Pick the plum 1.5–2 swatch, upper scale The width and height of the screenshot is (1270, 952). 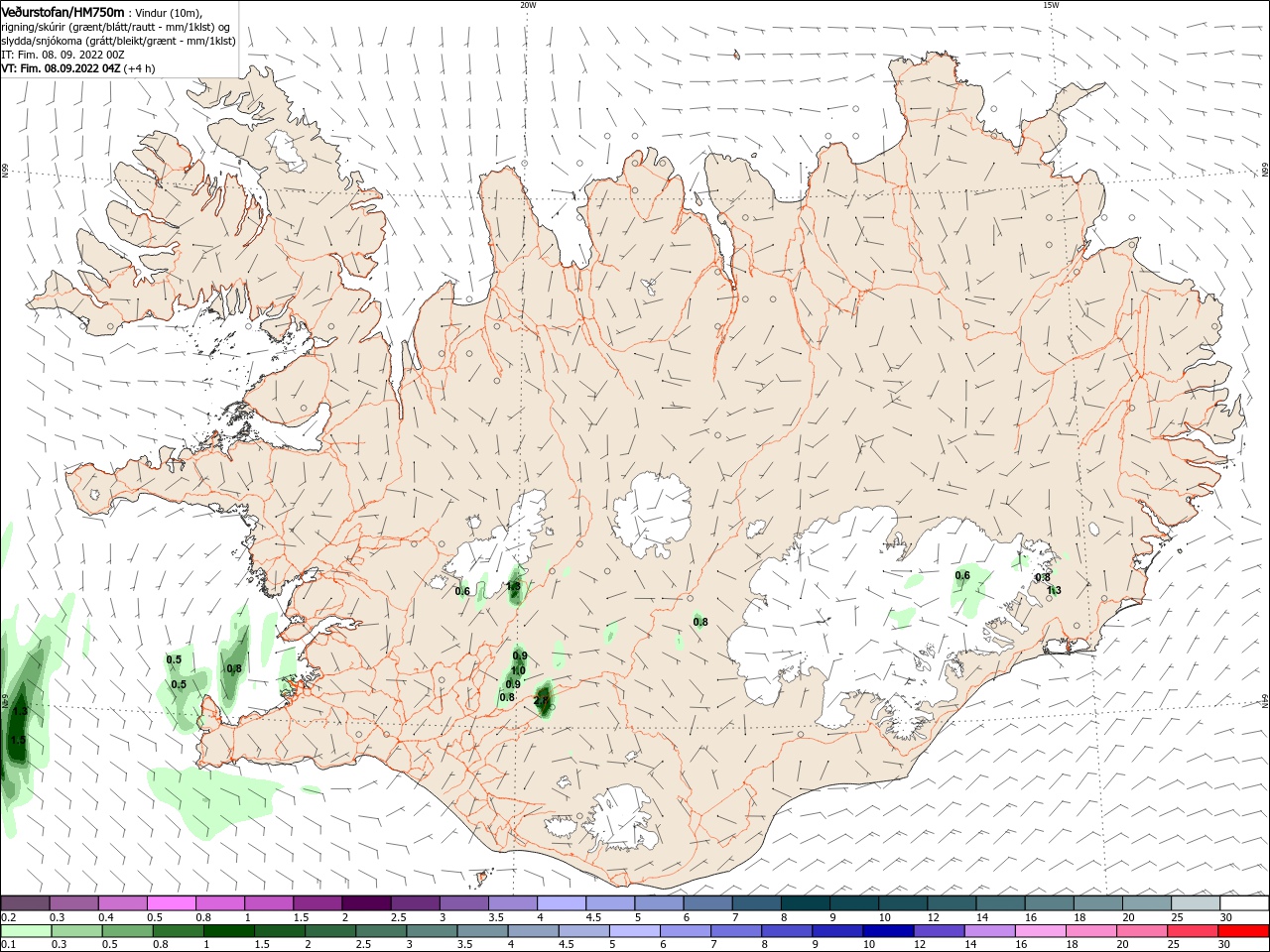point(317,903)
